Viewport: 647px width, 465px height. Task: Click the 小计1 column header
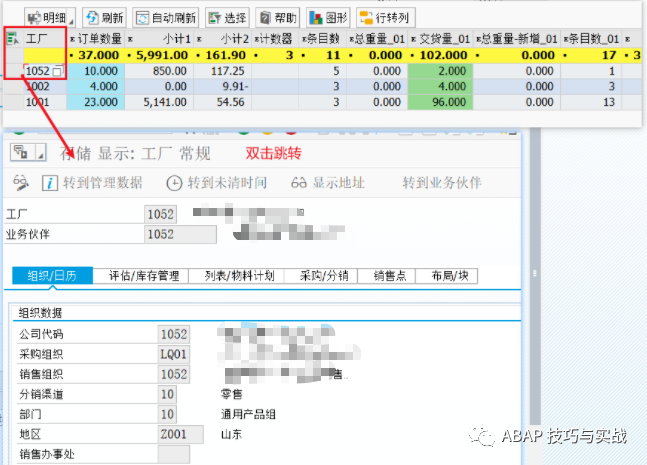[x=159, y=39]
